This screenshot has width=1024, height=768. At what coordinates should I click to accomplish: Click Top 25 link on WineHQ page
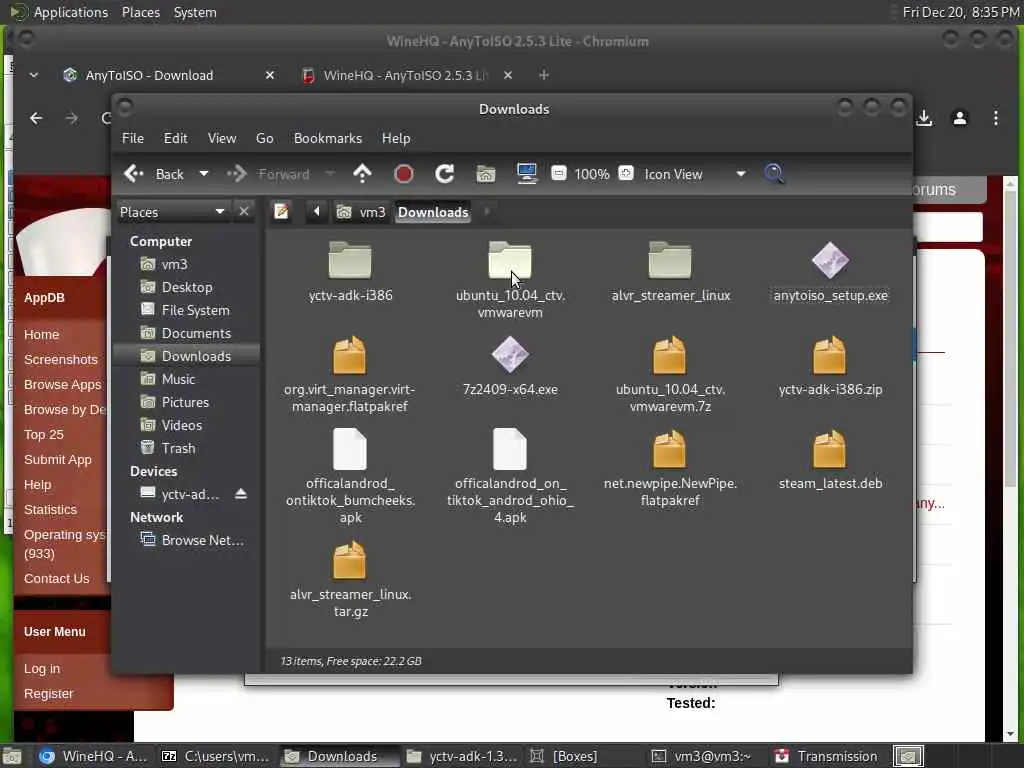click(x=44, y=434)
